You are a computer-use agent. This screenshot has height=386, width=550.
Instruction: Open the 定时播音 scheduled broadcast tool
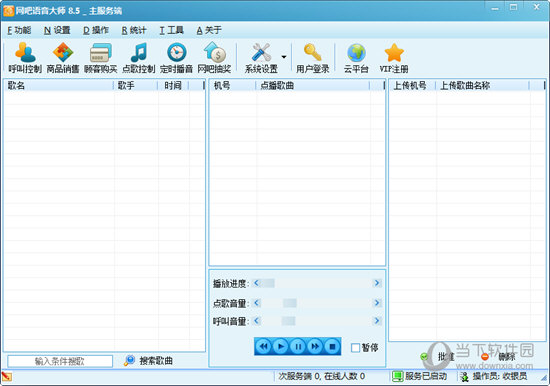pyautogui.click(x=176, y=58)
